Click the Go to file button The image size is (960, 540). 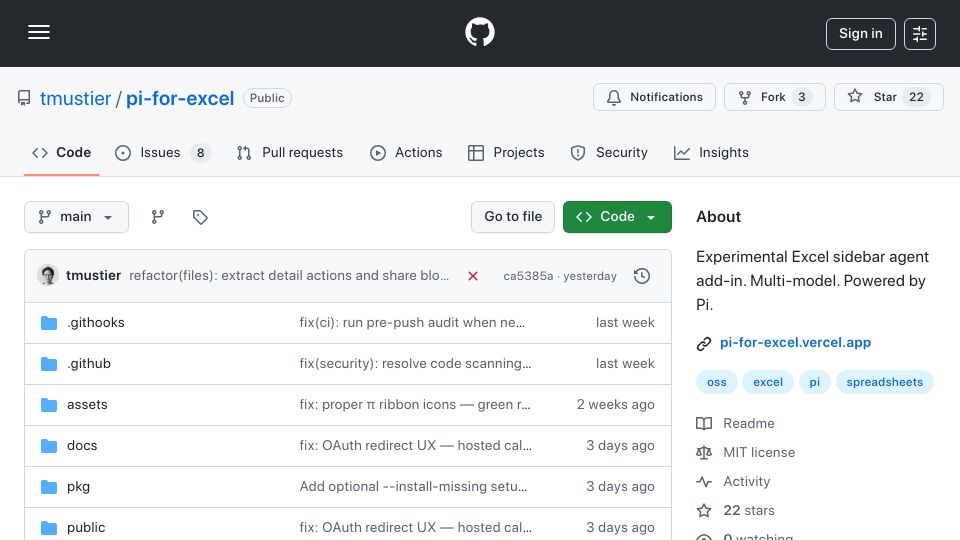click(513, 217)
